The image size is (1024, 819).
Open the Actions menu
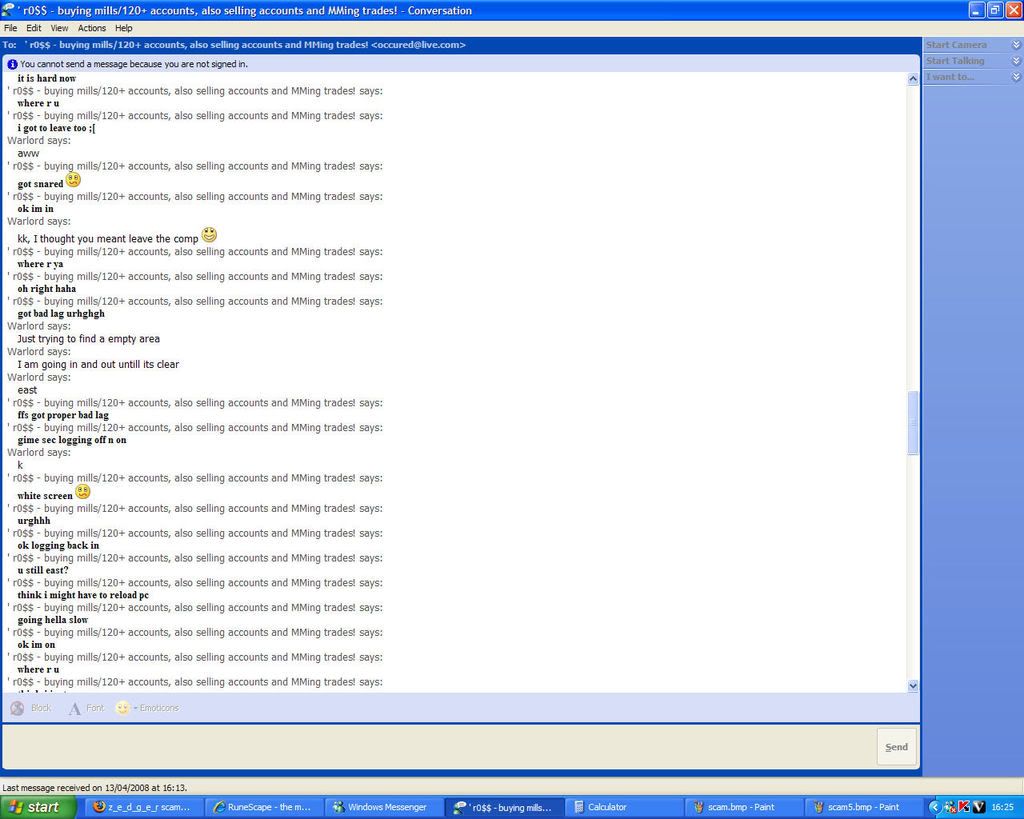[x=91, y=28]
